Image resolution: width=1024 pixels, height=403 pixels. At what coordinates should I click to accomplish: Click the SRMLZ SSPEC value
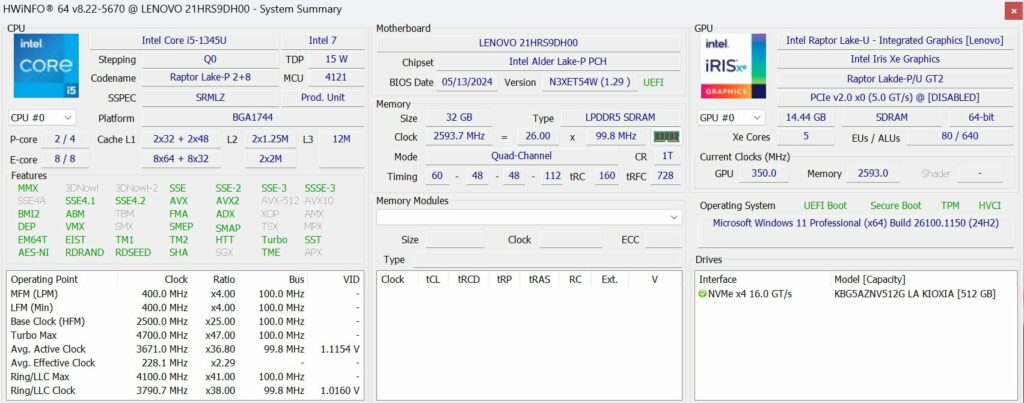click(210, 97)
